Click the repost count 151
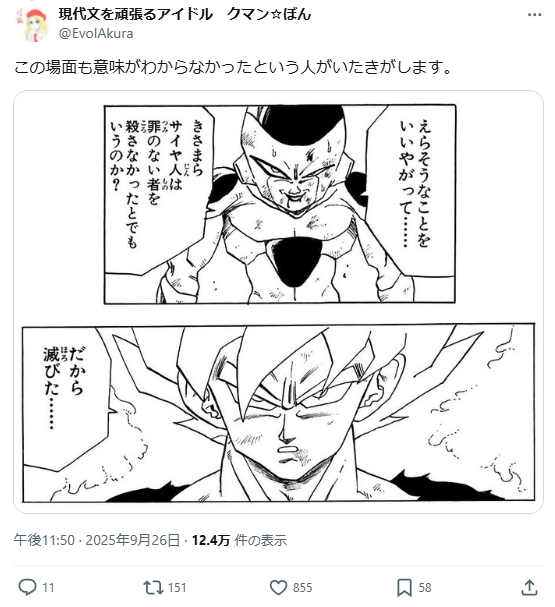The image size is (555, 607). [177, 588]
